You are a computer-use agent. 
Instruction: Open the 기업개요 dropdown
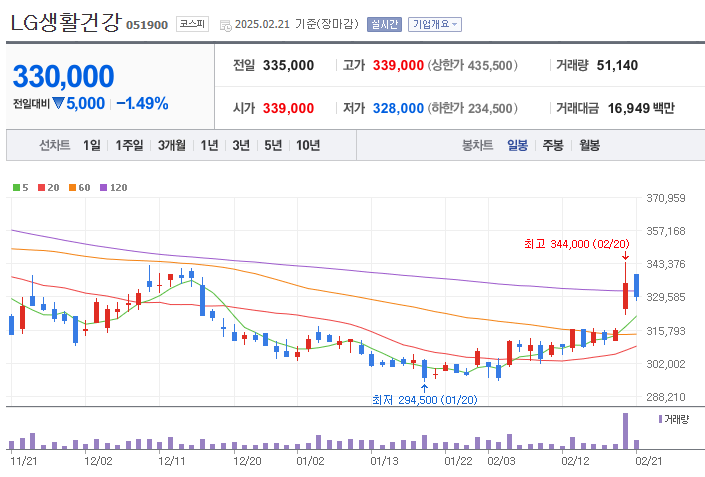434,24
